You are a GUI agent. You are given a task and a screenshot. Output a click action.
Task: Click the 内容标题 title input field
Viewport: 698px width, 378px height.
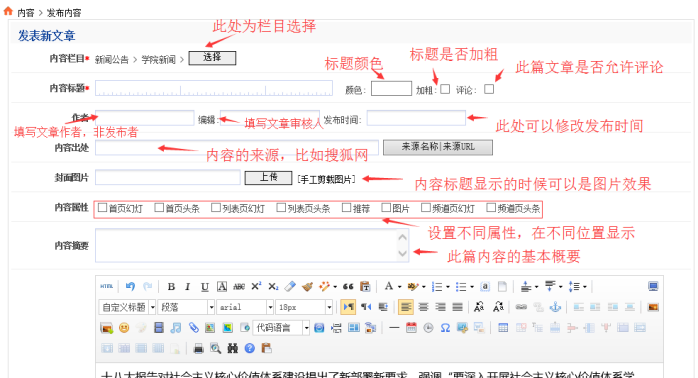coord(214,88)
